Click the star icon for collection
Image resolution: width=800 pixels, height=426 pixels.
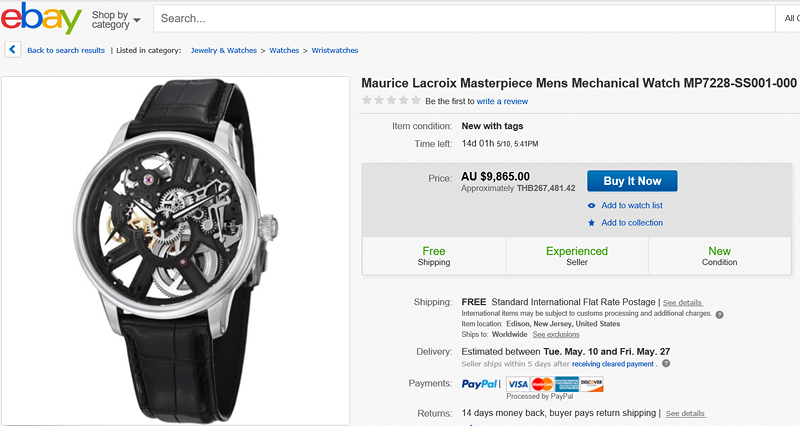point(592,223)
